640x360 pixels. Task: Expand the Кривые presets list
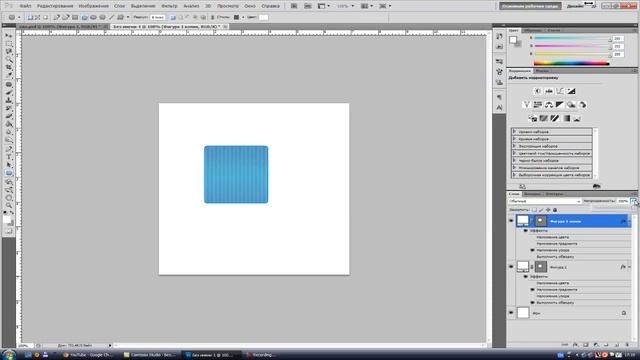514,139
